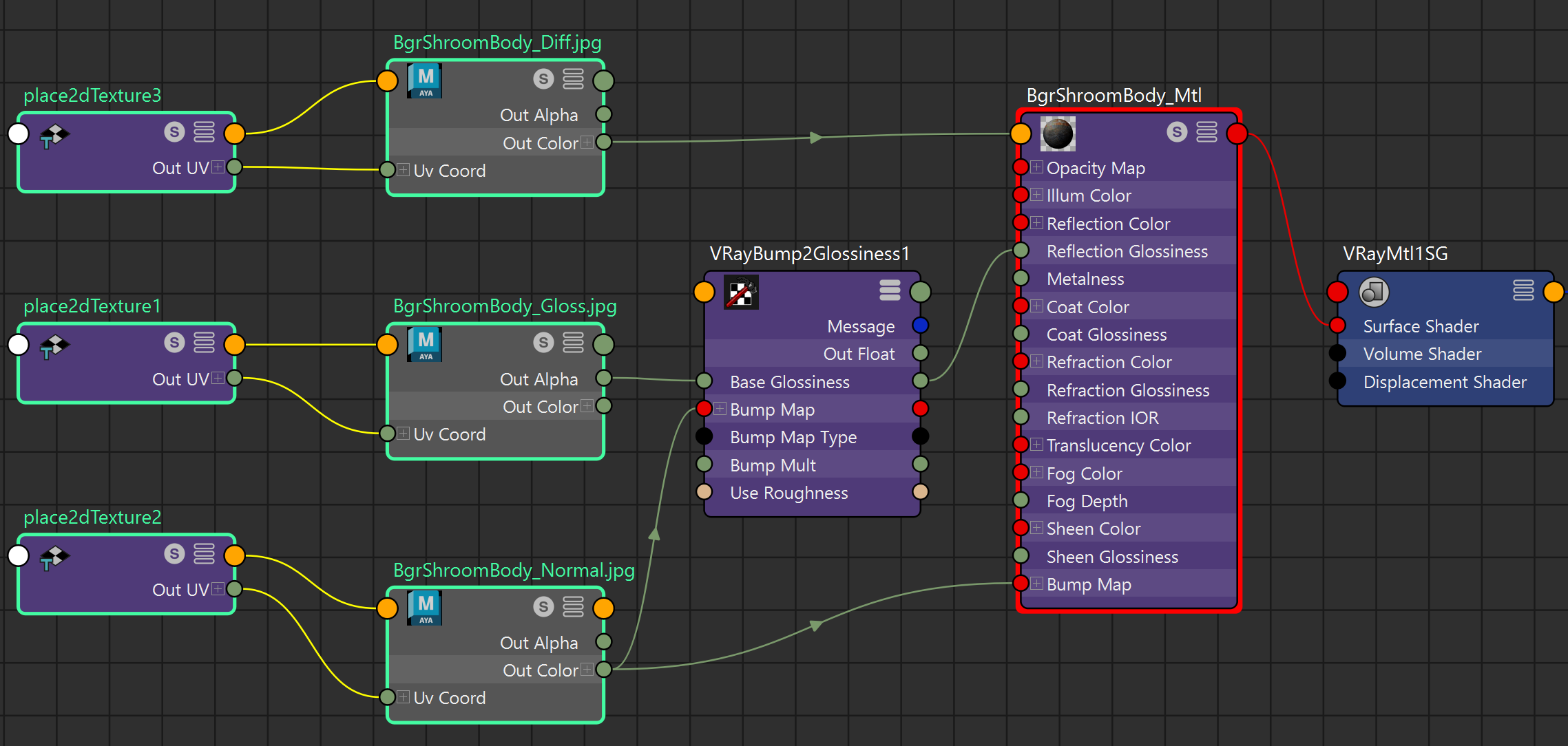The image size is (1568, 746).
Task: Expand Out Color on BgrShroomBody_Diff.jpg
Action: [587, 142]
